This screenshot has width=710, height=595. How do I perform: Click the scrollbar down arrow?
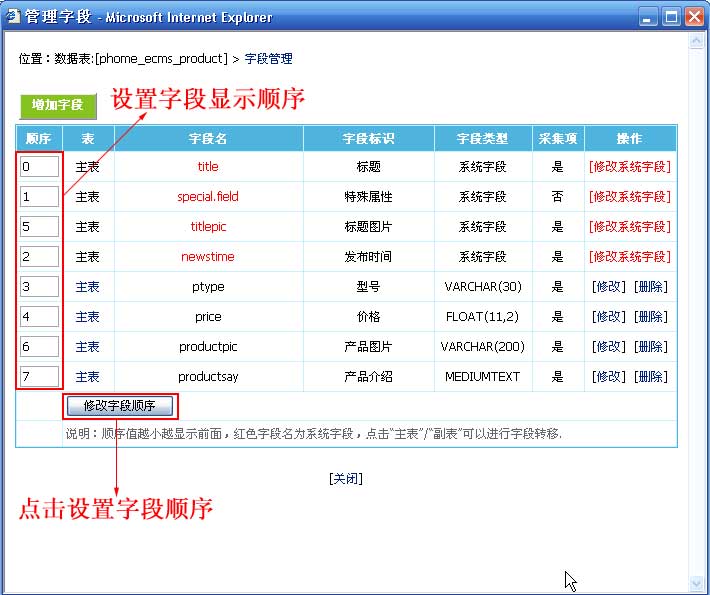pyautogui.click(x=696, y=583)
